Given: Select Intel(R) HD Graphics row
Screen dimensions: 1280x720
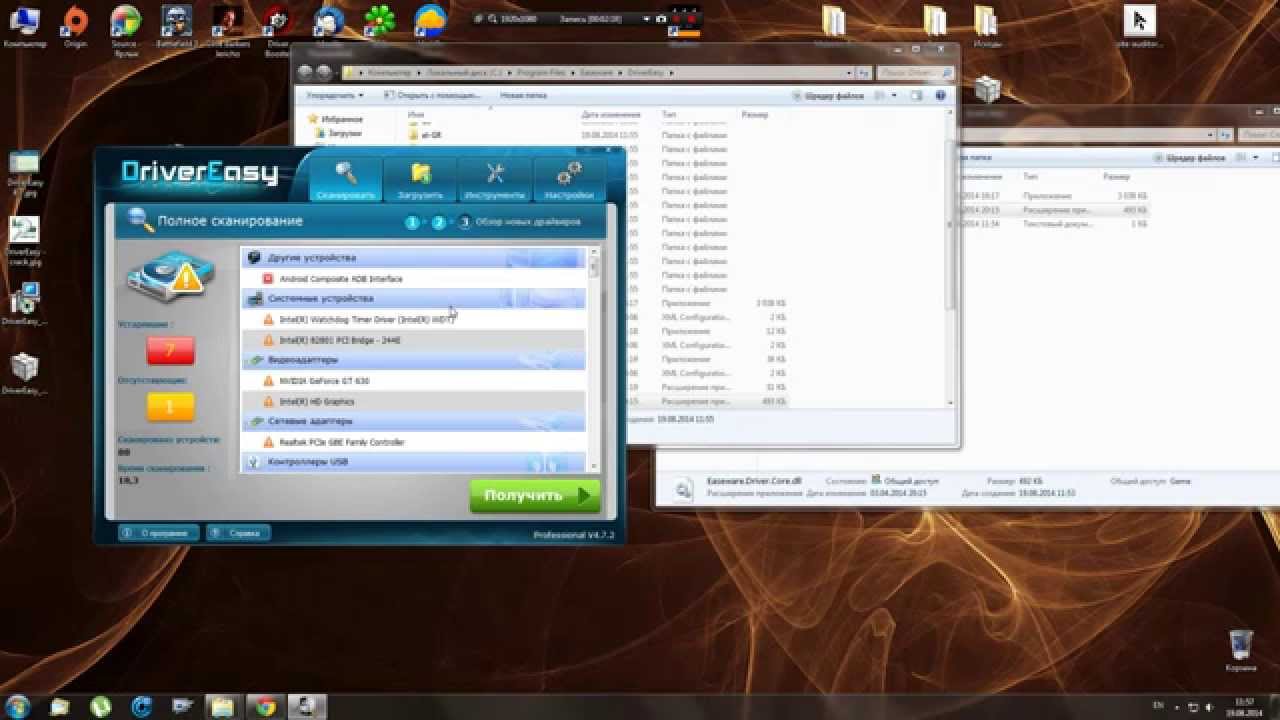Looking at the screenshot, I should pos(413,401).
